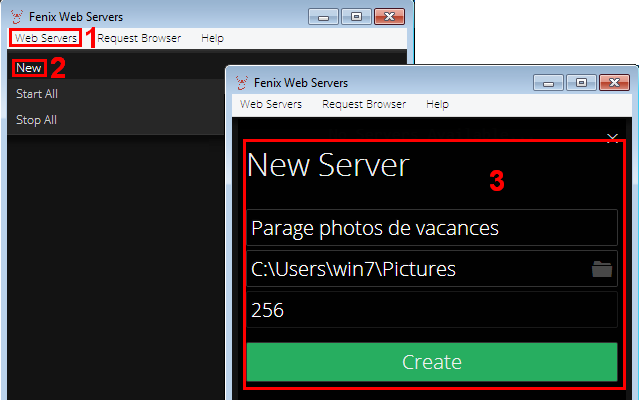Click the Fenix logo icon in the back window title bar

17,16
